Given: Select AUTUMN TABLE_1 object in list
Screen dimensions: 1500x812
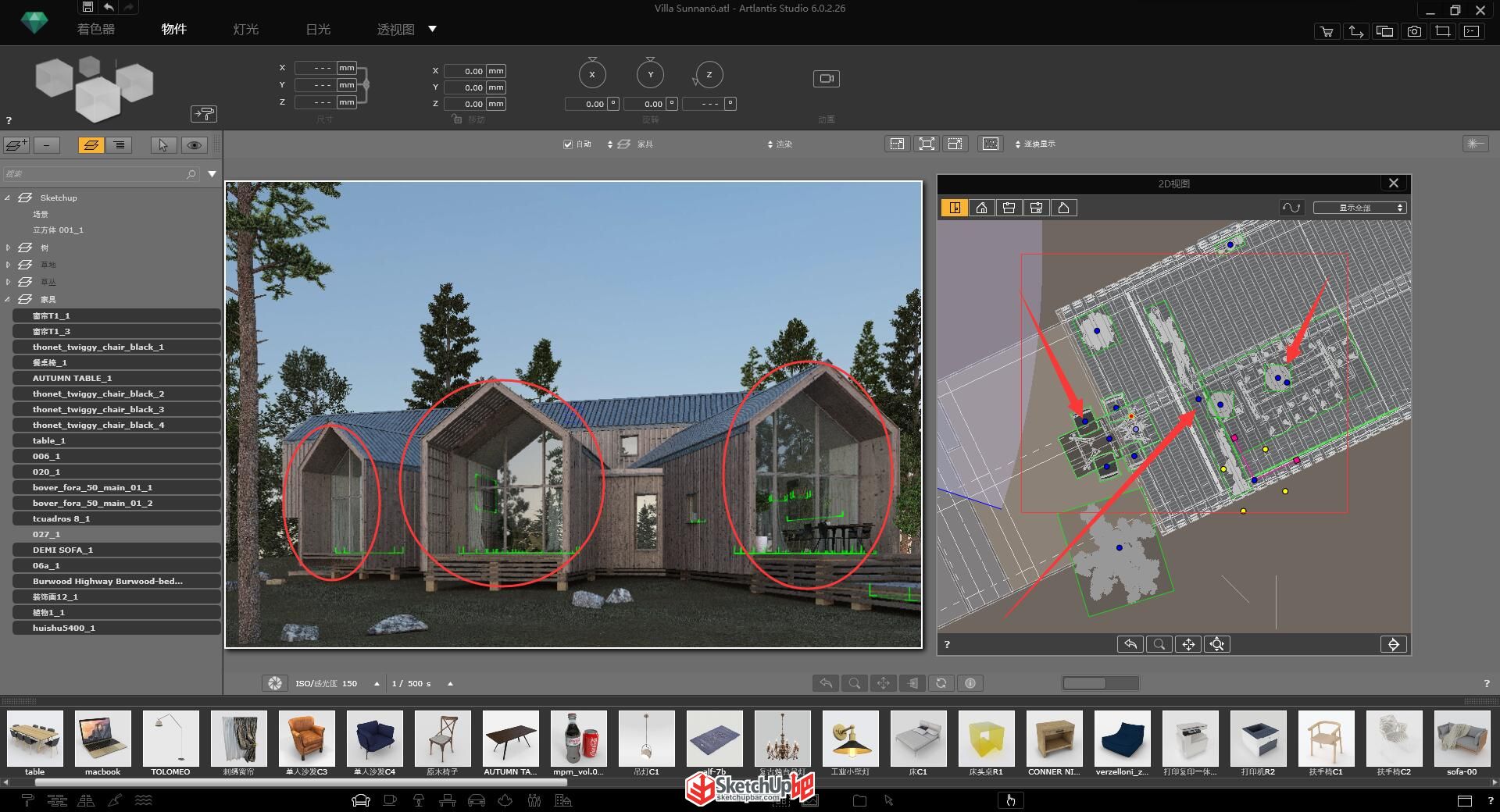Looking at the screenshot, I should tap(116, 378).
